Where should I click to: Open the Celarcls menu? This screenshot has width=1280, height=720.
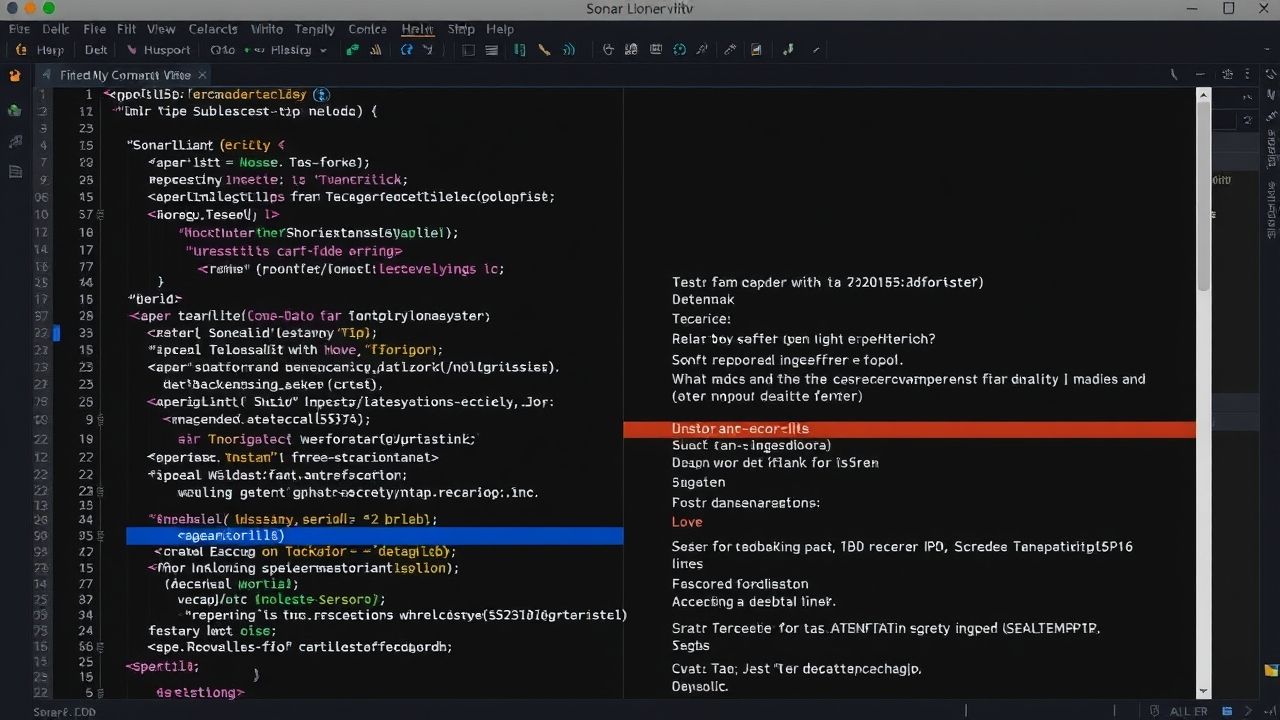[x=213, y=29]
